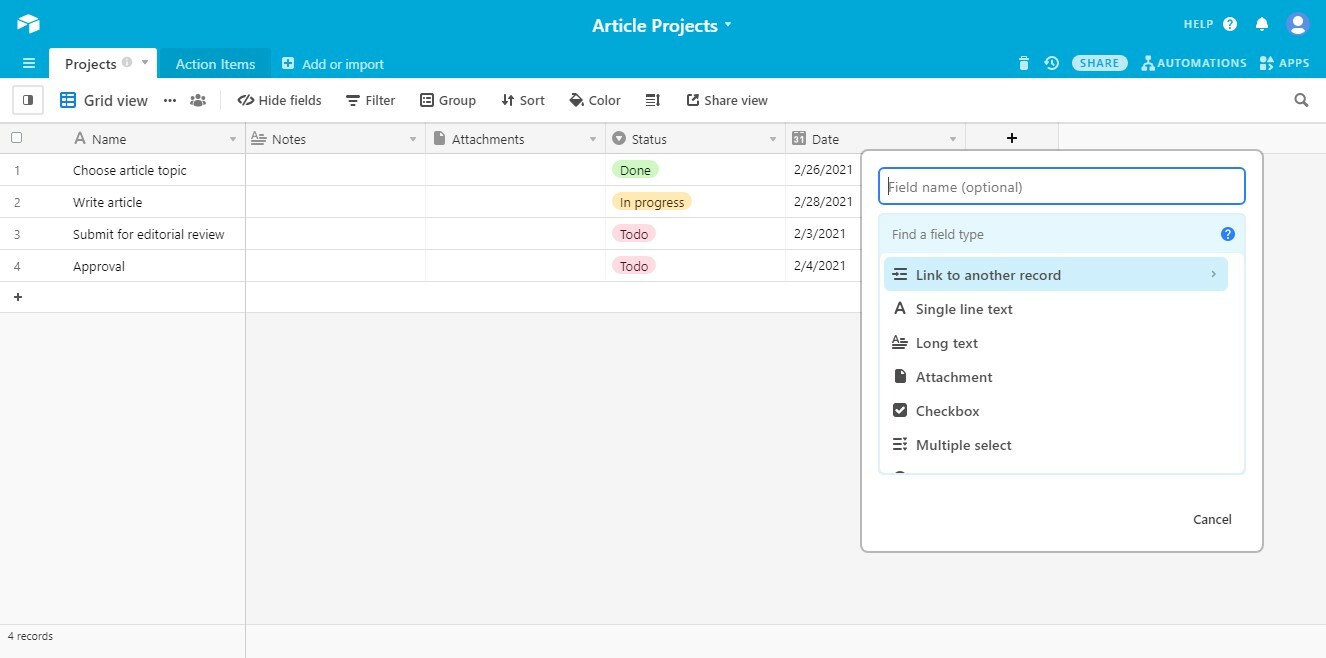Open the notifications bell
1326x658 pixels.
(x=1262, y=24)
